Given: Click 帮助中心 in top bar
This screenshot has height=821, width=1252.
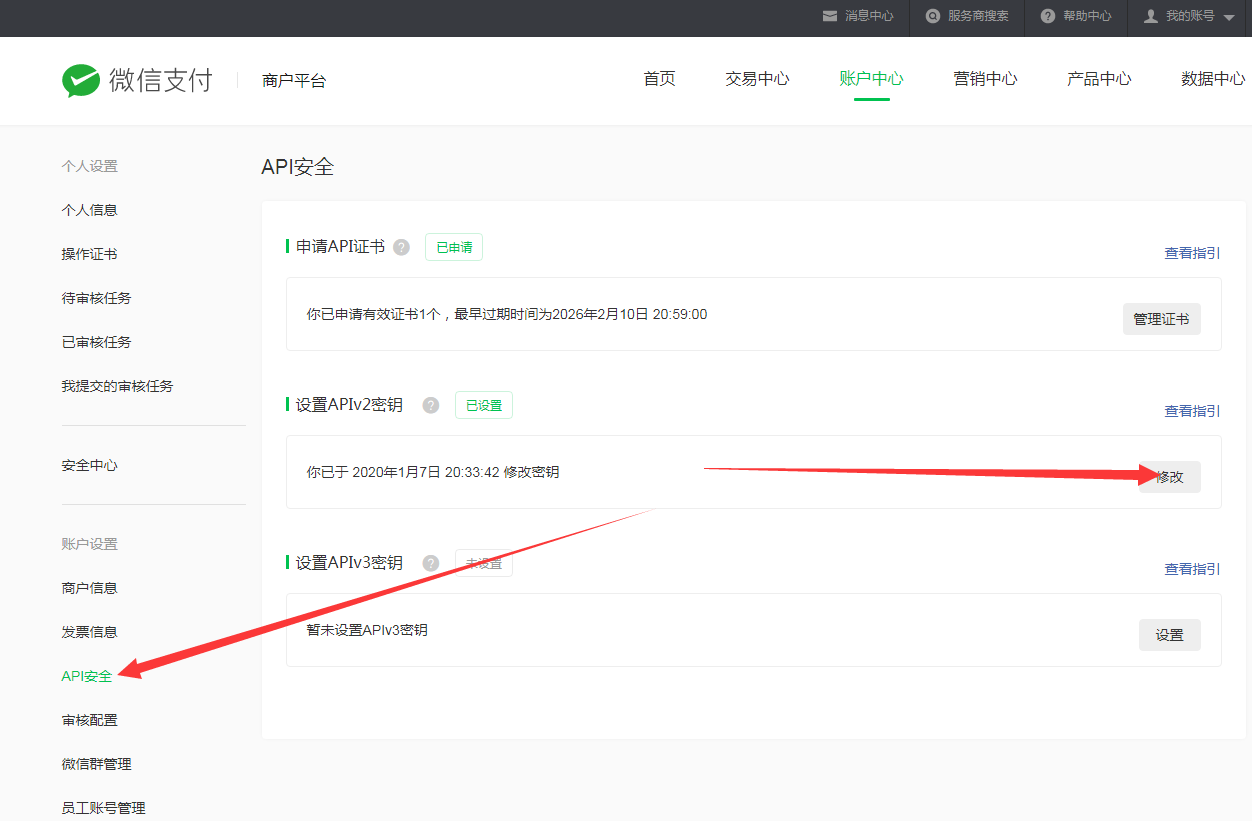Looking at the screenshot, I should point(1087,16).
